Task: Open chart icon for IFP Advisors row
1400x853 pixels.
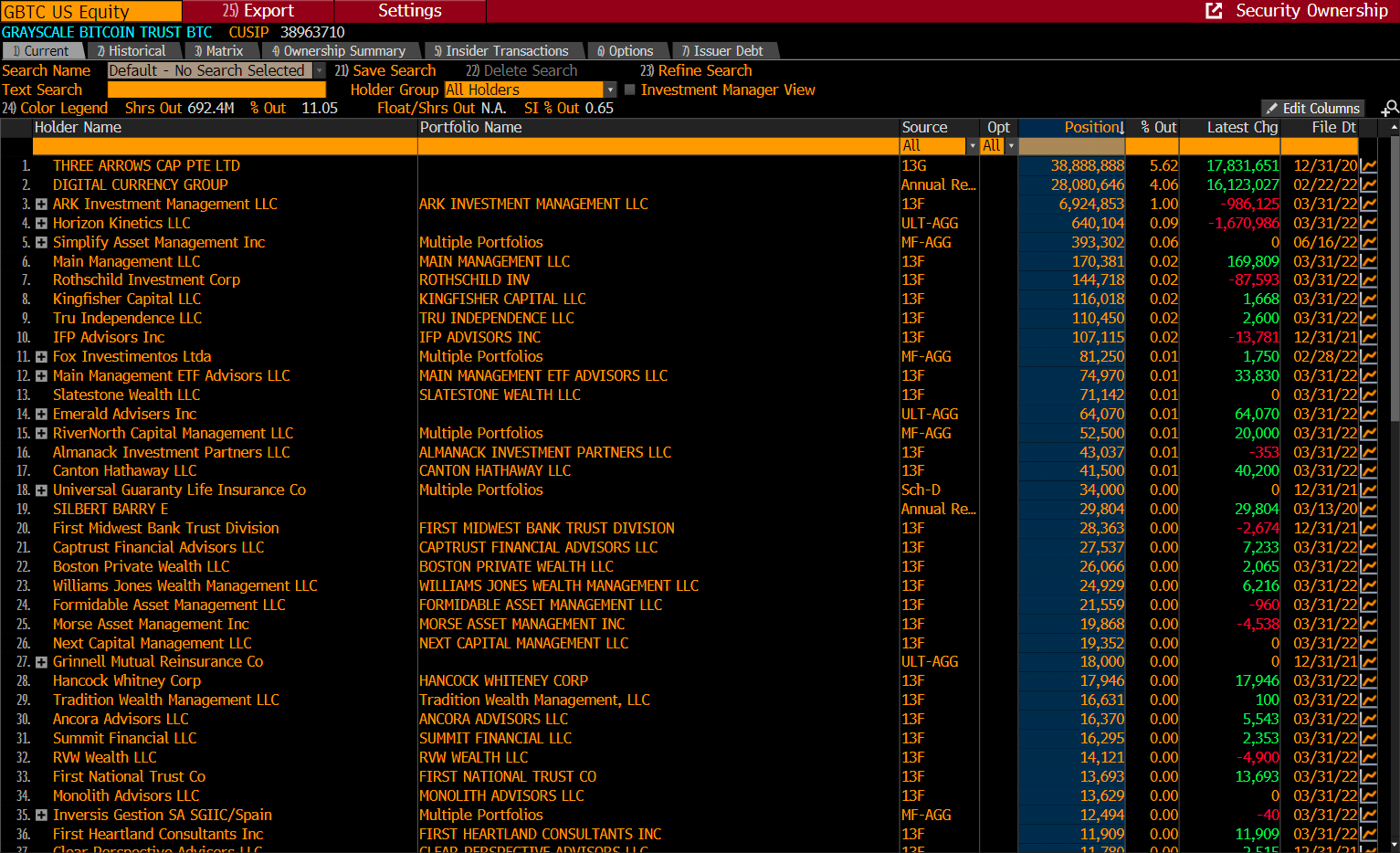Action: click(1368, 338)
